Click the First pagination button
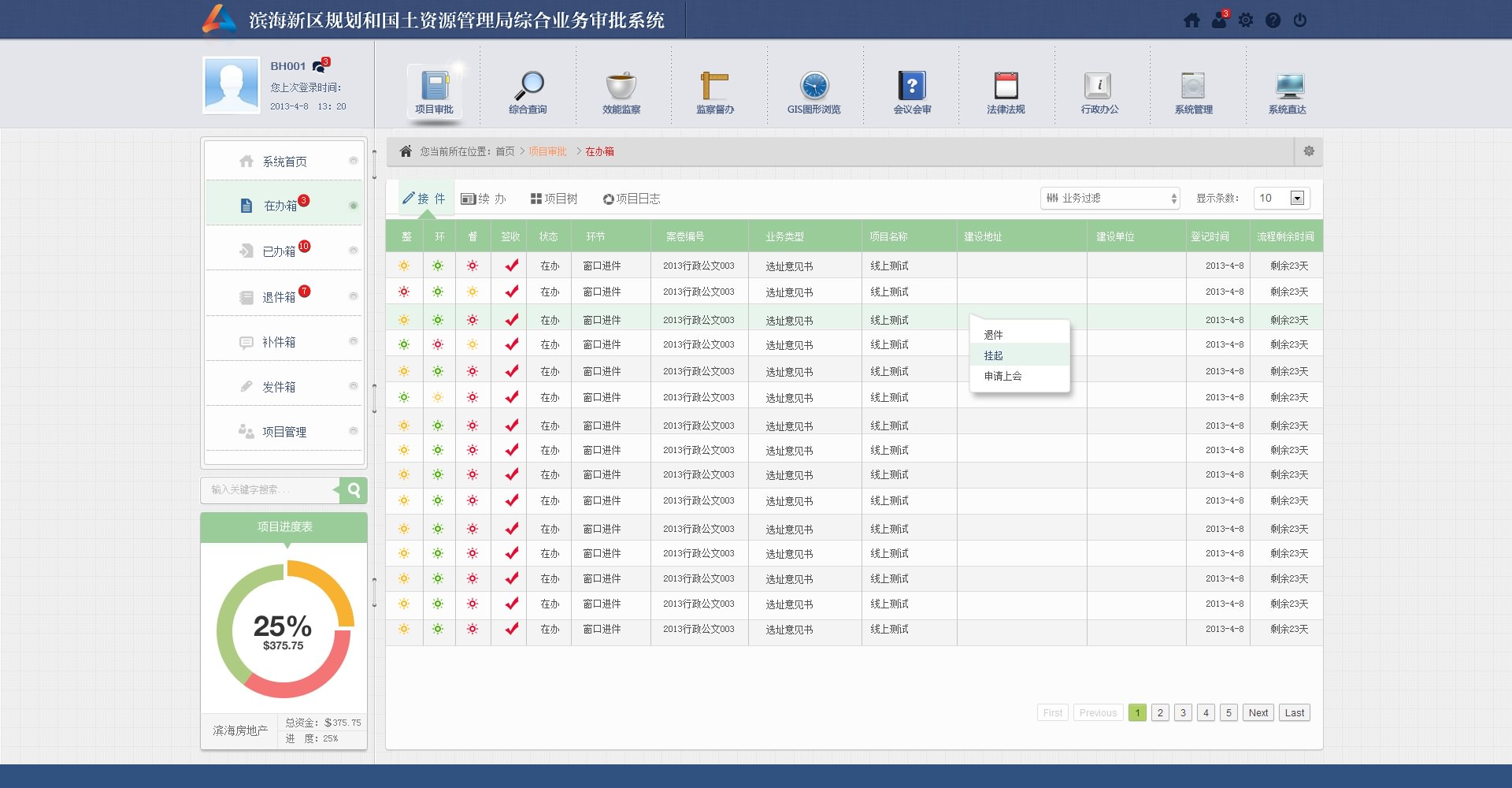This screenshot has height=788, width=1512. (x=1053, y=713)
